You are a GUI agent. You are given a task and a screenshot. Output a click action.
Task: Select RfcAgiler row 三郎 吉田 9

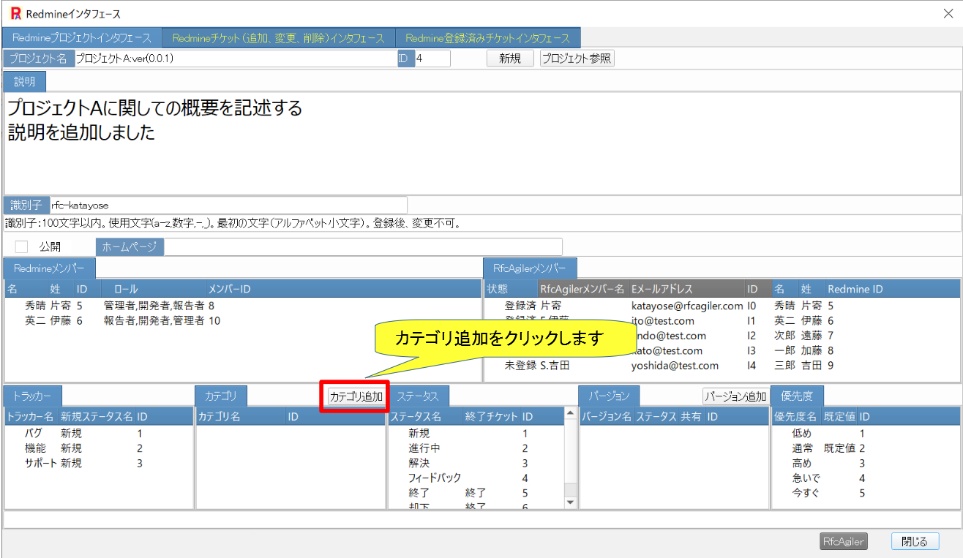point(722,365)
